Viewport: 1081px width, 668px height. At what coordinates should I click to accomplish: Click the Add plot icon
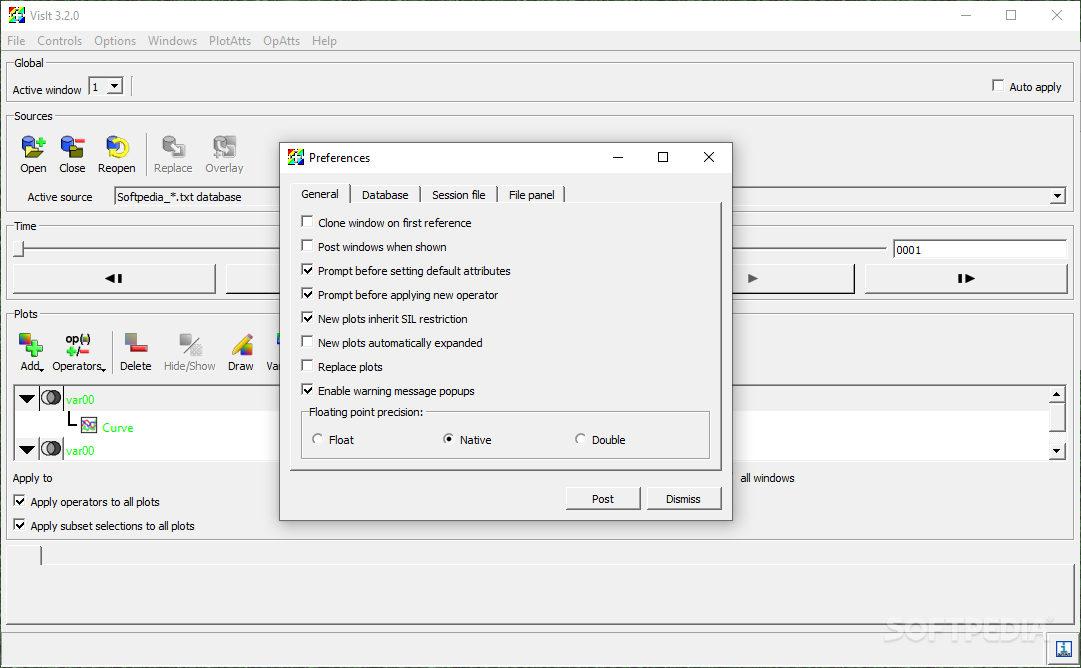pos(30,345)
